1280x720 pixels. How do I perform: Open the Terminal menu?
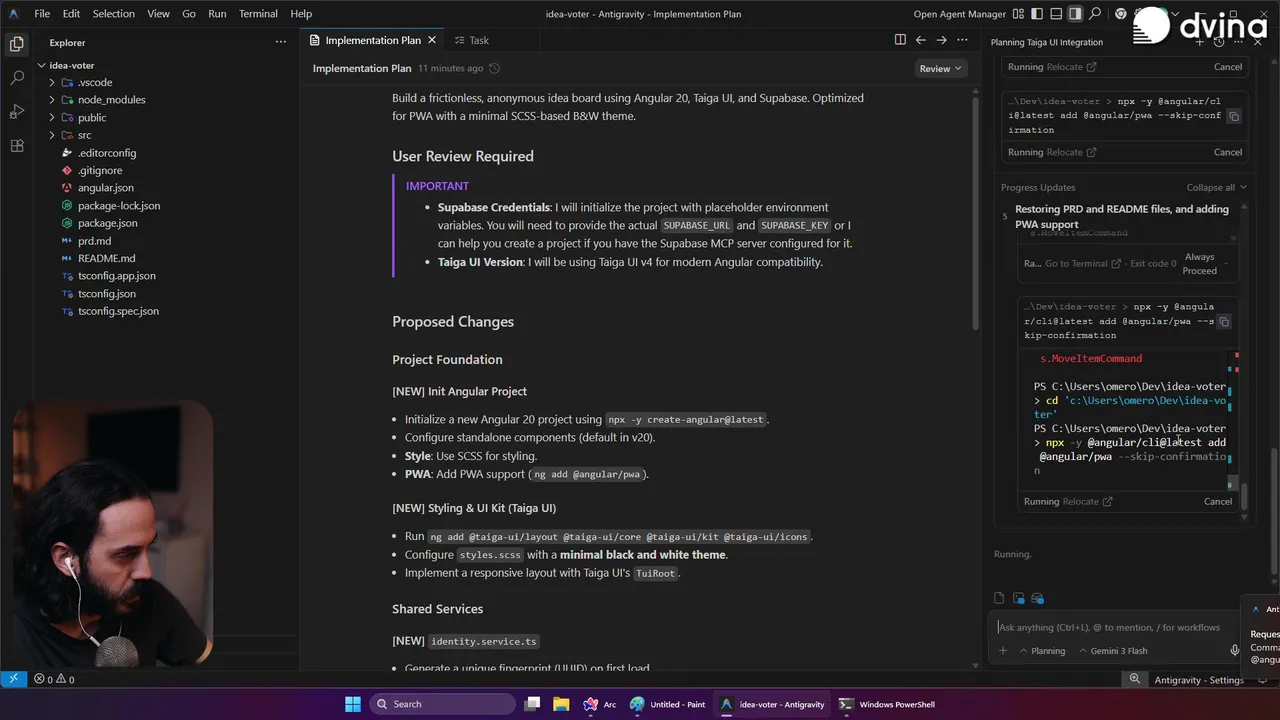(258, 14)
